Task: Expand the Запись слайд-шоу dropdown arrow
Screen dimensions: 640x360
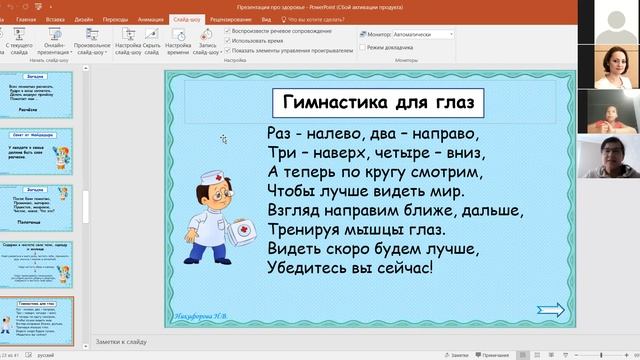Action: tap(221, 52)
